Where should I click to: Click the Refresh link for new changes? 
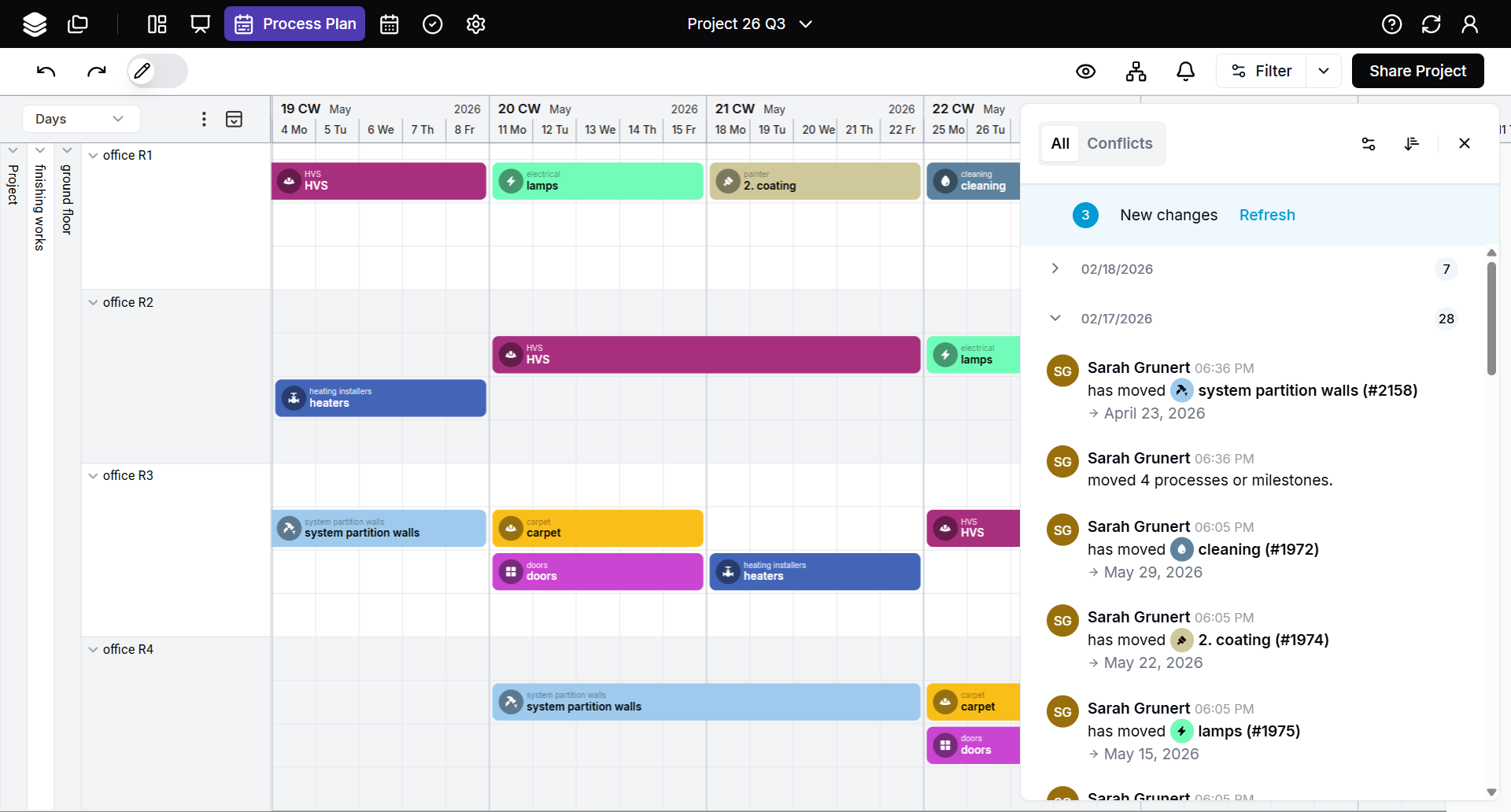click(1266, 216)
